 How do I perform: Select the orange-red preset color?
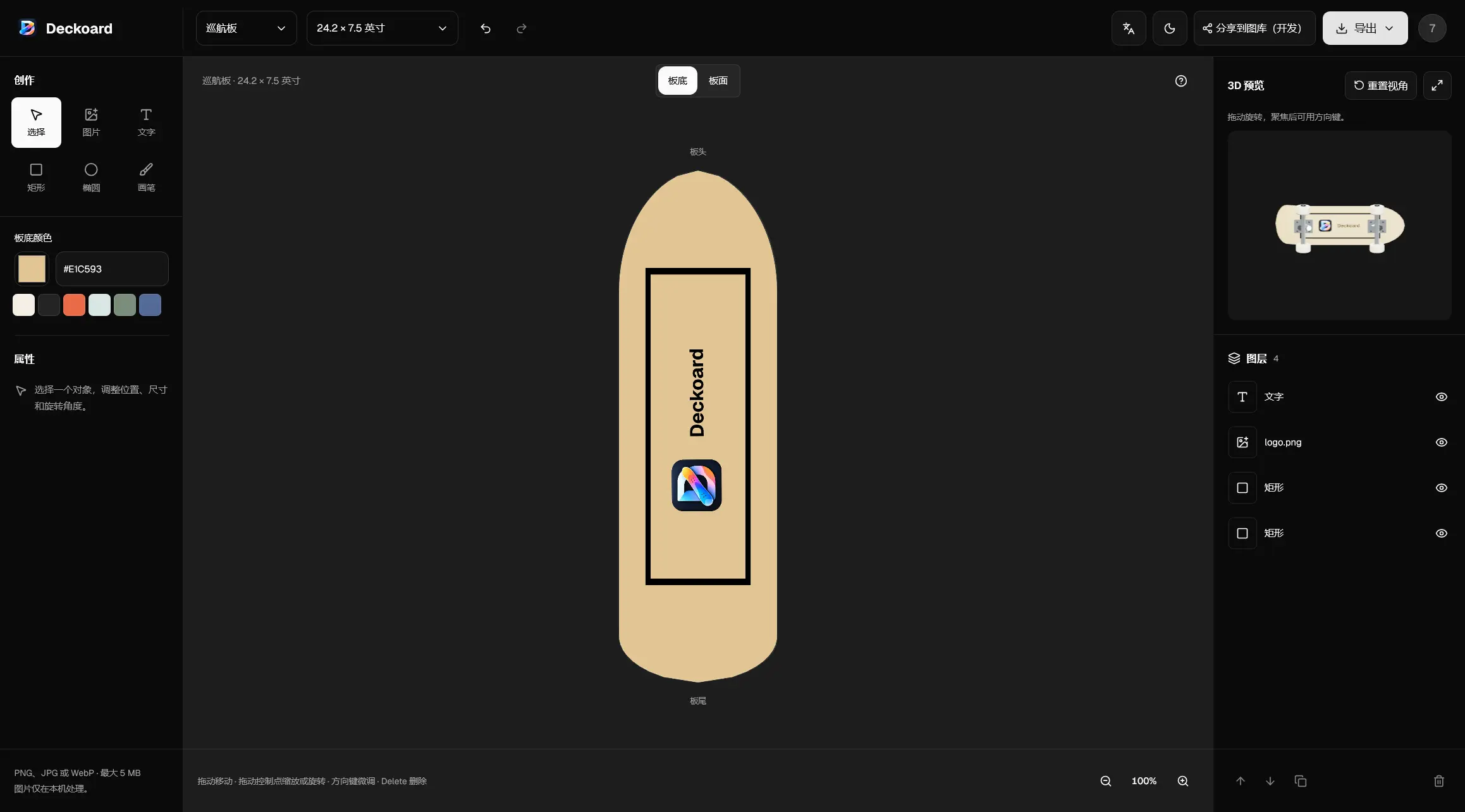(x=74, y=305)
